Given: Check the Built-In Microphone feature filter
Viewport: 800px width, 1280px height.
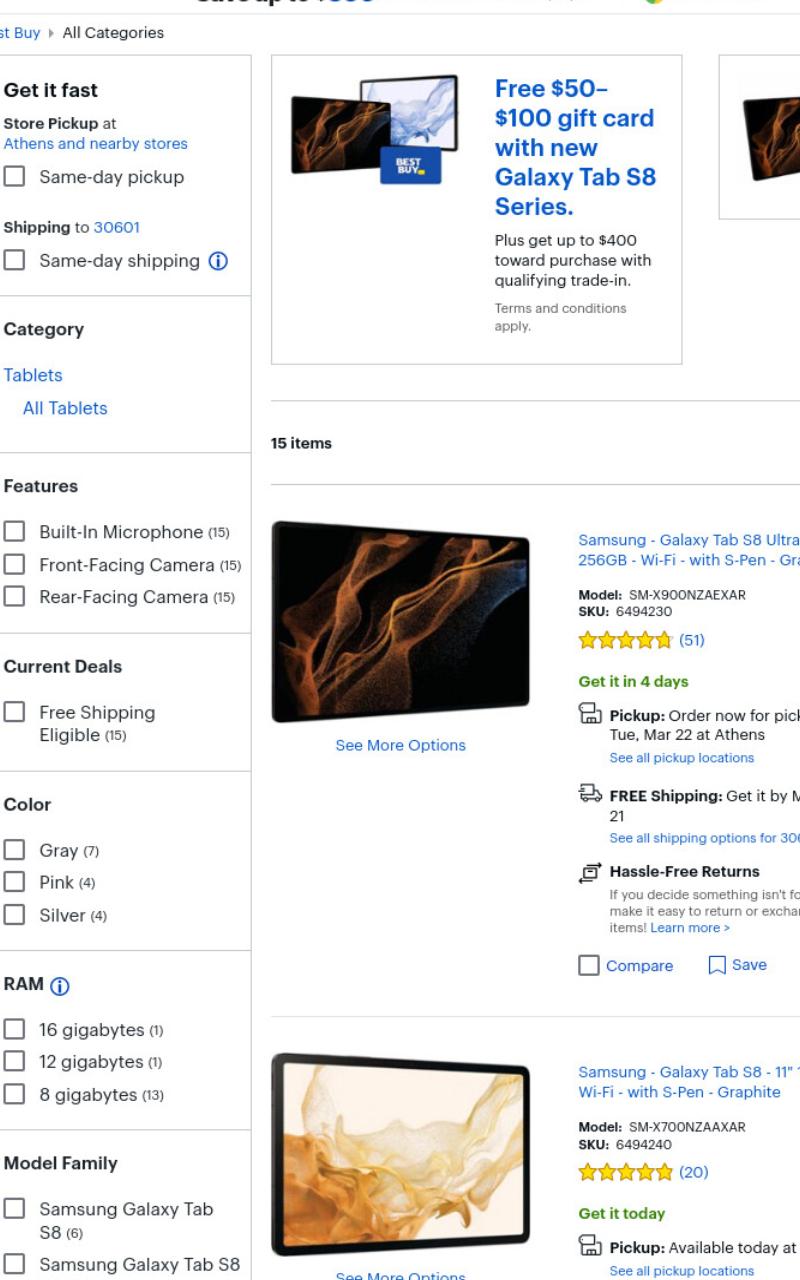Looking at the screenshot, I should point(14,531).
